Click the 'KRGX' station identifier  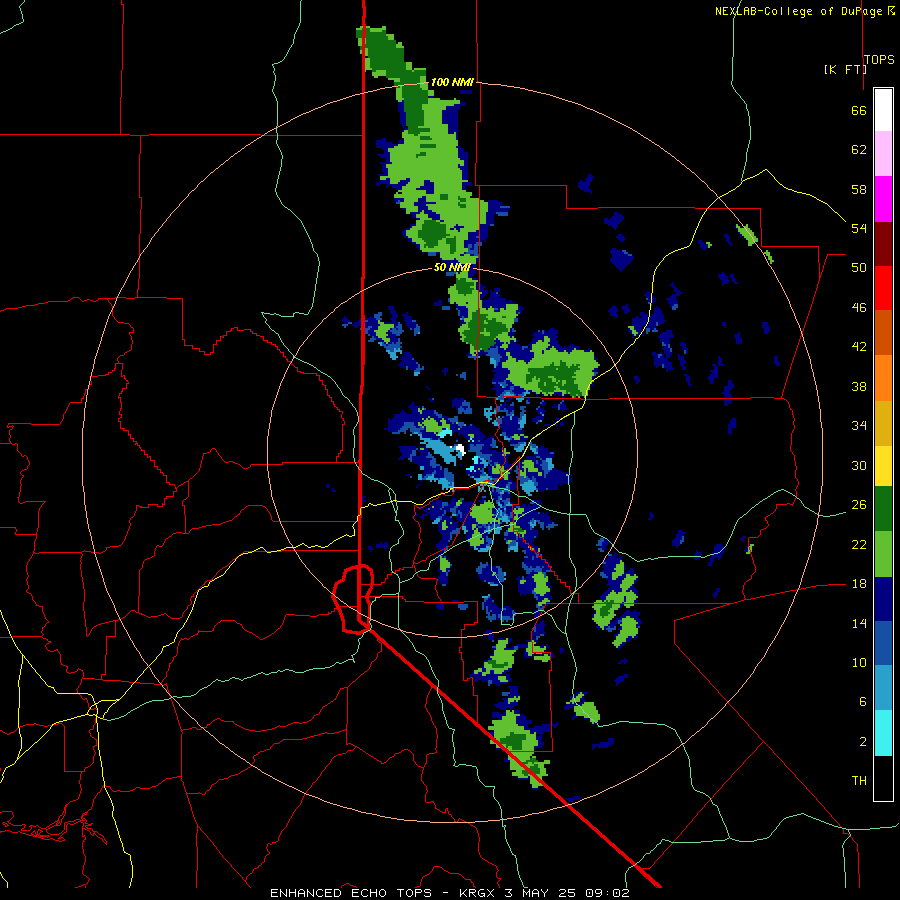point(479,893)
